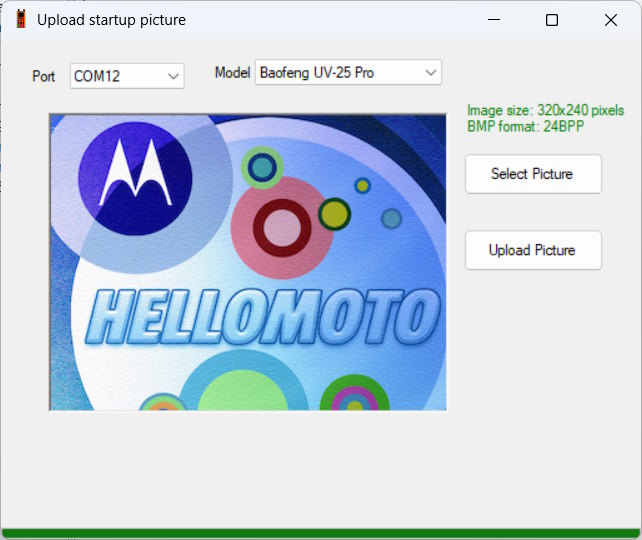The width and height of the screenshot is (642, 540).
Task: Click the green progress bar at bottom
Action: coord(321,533)
